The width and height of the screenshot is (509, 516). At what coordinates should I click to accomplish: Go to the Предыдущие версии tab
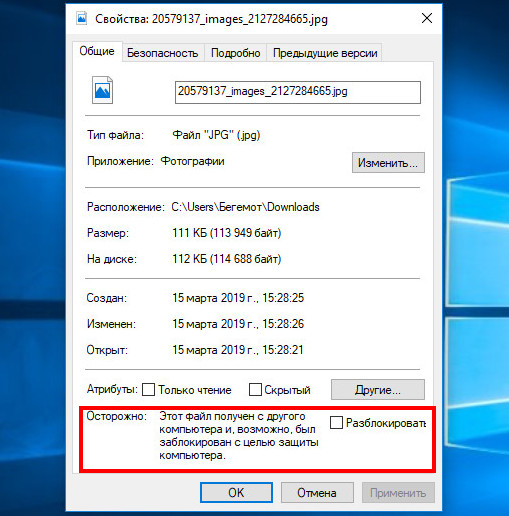click(325, 53)
